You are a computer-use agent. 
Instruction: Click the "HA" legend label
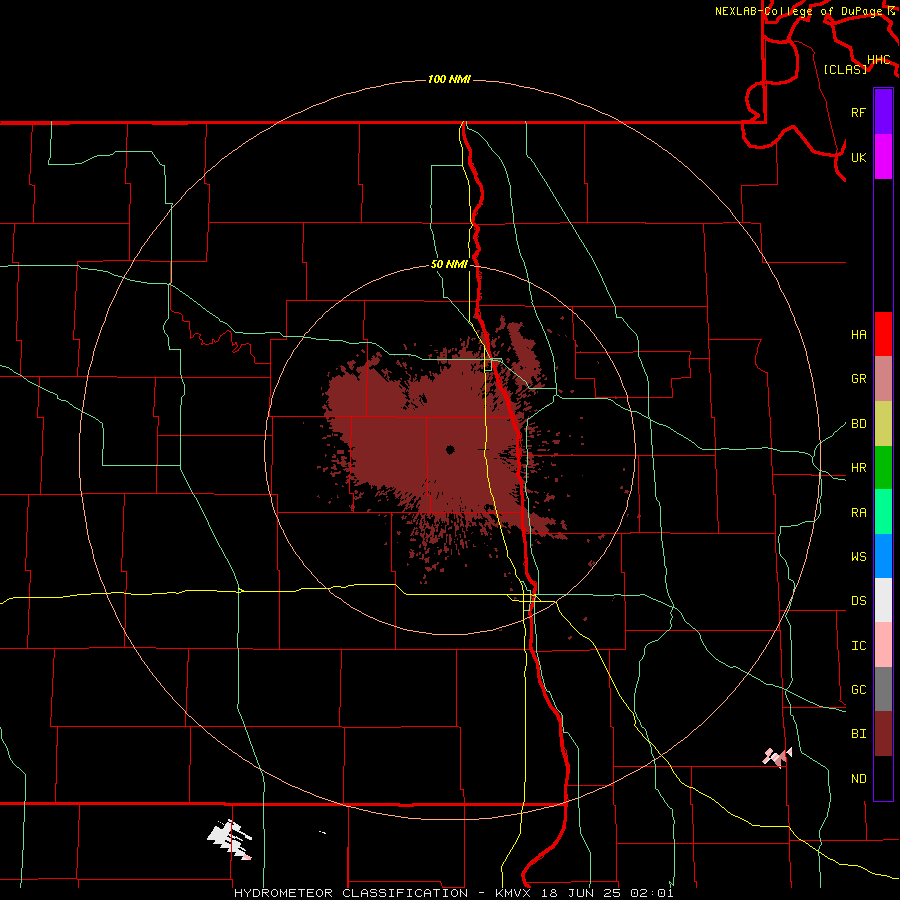[858, 334]
